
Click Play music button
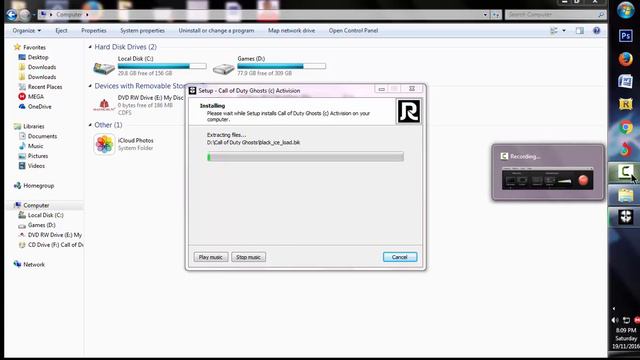point(211,257)
